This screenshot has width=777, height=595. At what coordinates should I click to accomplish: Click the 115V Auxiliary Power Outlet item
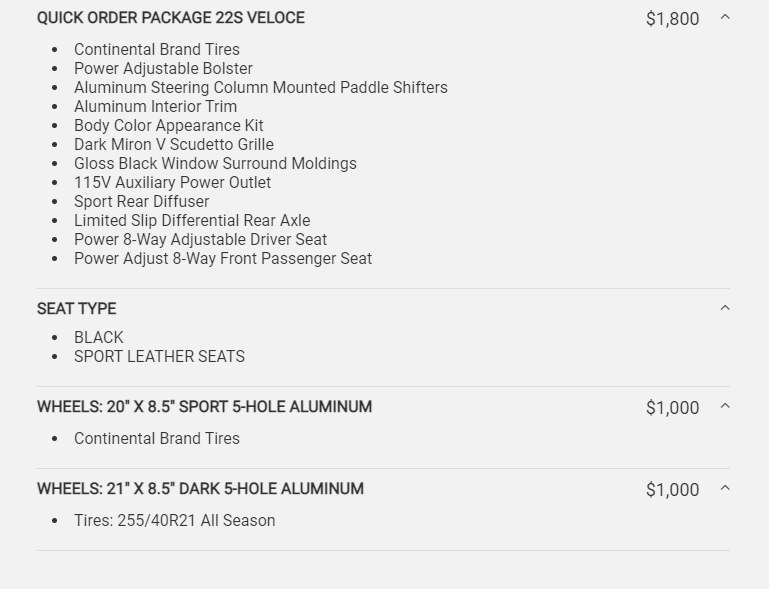[x=172, y=182]
